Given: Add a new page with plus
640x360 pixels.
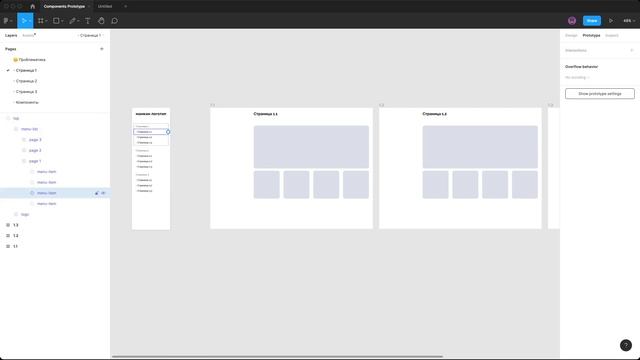Looking at the screenshot, I should (x=102, y=49).
